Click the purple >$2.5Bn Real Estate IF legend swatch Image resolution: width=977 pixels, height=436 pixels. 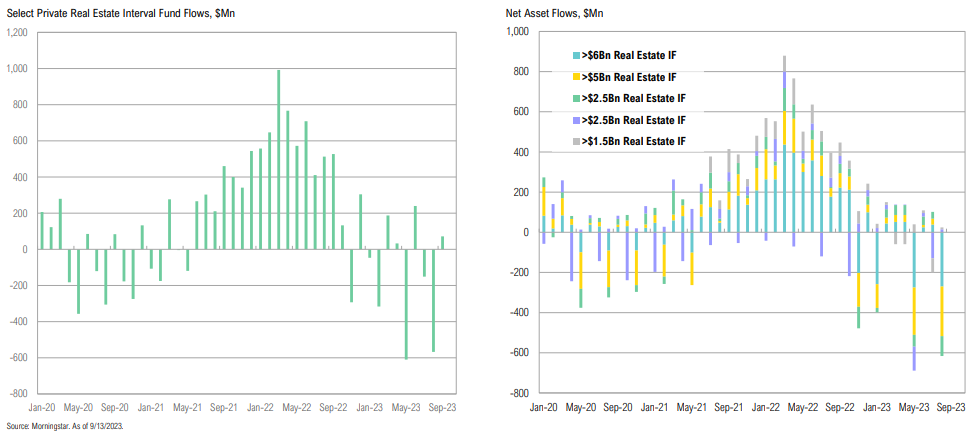pyautogui.click(x=576, y=120)
